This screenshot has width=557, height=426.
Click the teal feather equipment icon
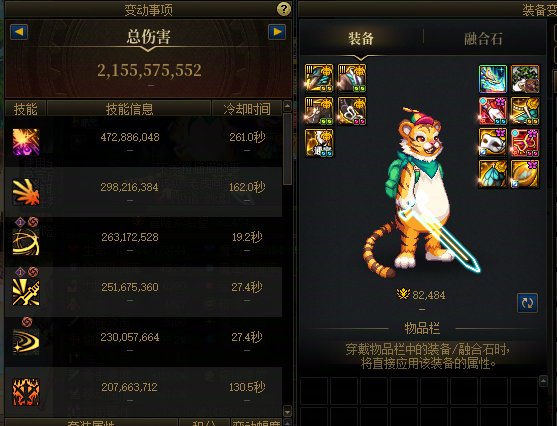(493, 79)
